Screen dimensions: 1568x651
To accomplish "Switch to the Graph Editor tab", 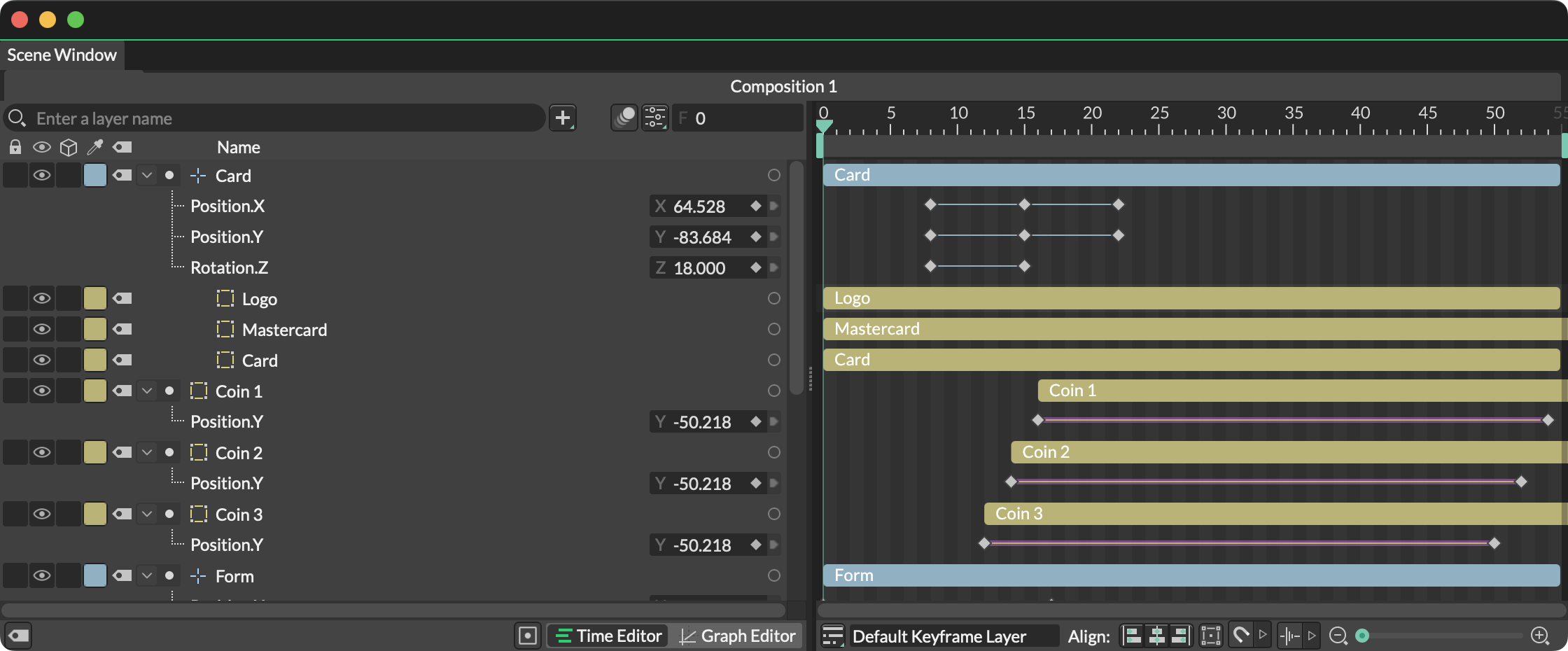I will [x=738, y=636].
